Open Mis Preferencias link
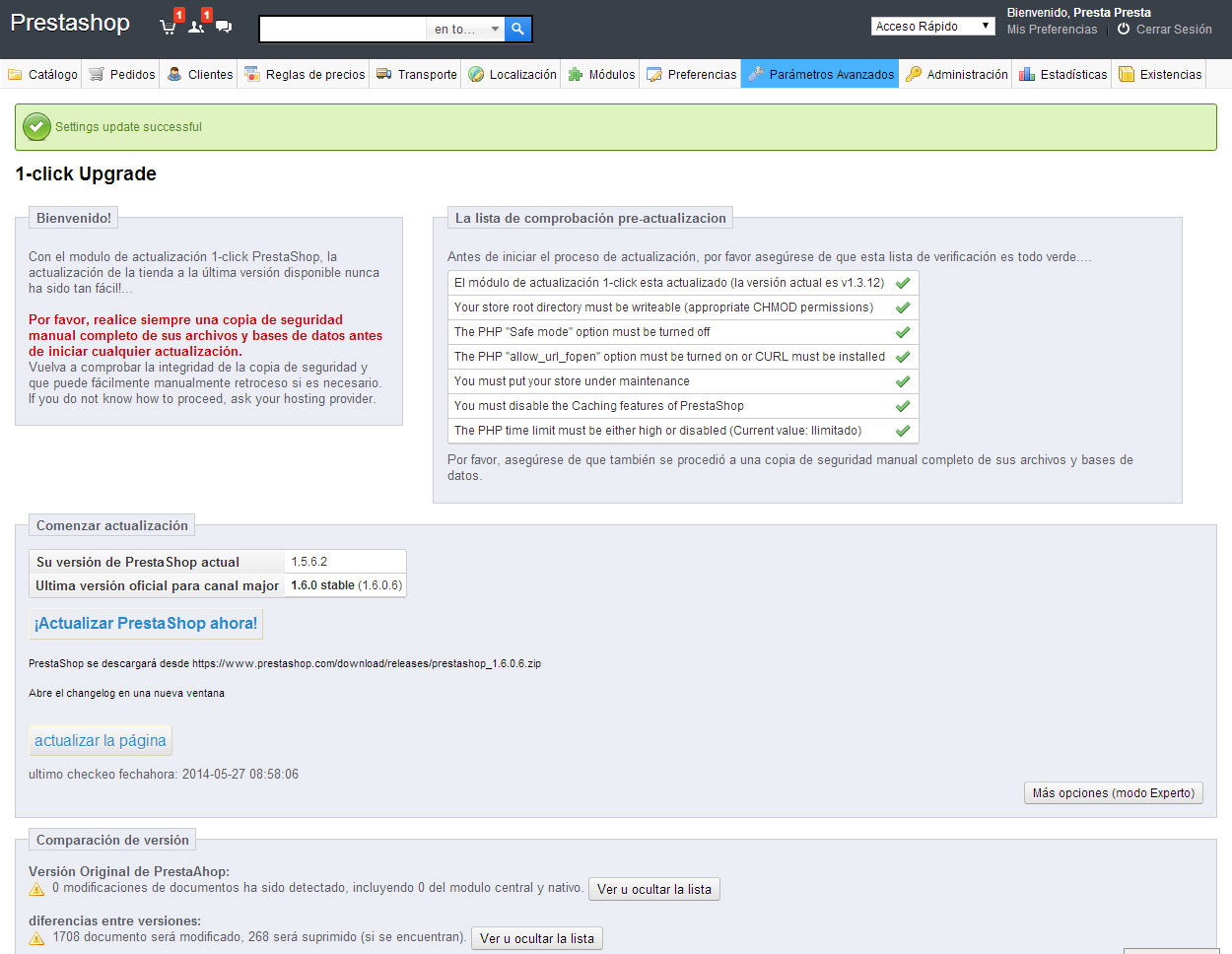1232x954 pixels. tap(1052, 30)
